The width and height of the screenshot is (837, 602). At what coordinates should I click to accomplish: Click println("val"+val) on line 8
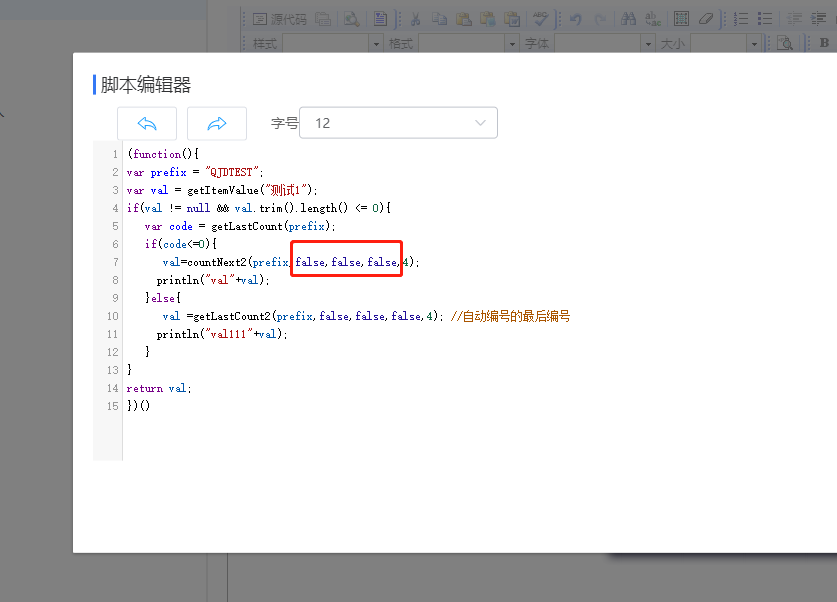(211, 280)
